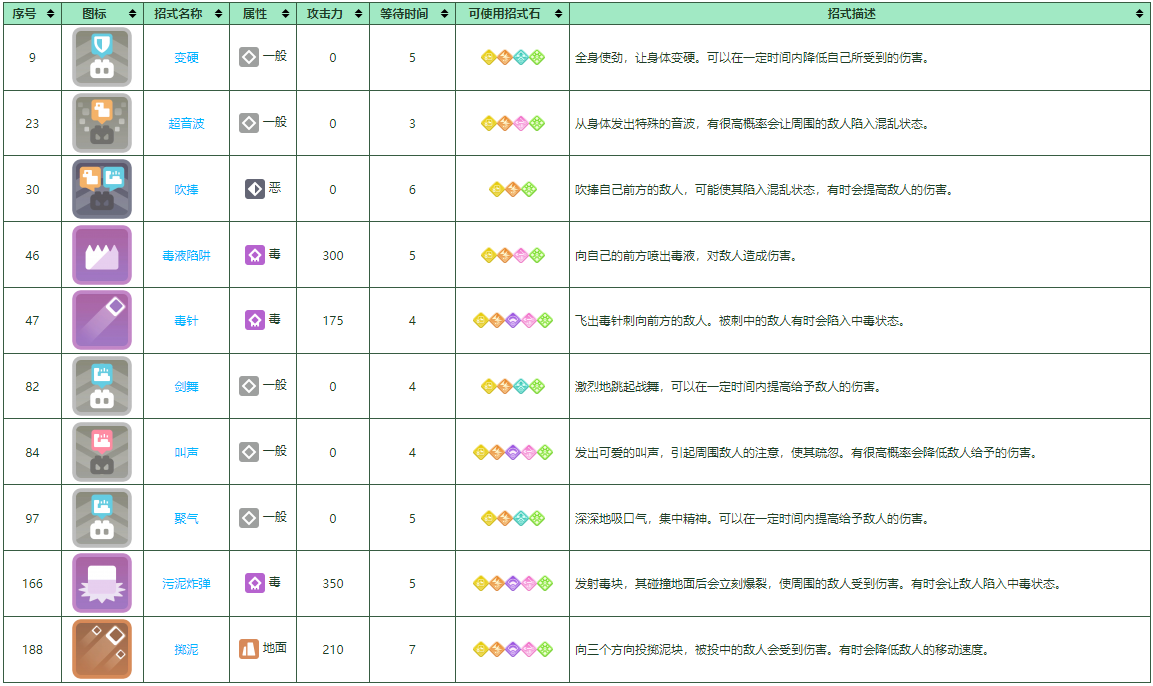Click the 掷泥 move icon
The width and height of the screenshot is (1153, 686).
(102, 649)
